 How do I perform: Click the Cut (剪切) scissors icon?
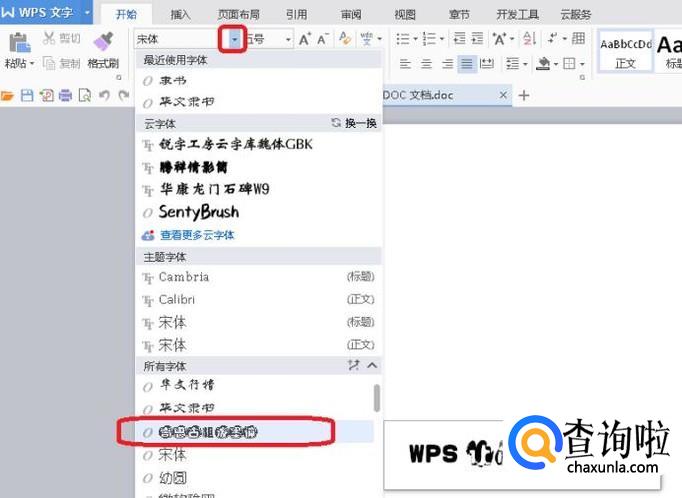(x=49, y=38)
